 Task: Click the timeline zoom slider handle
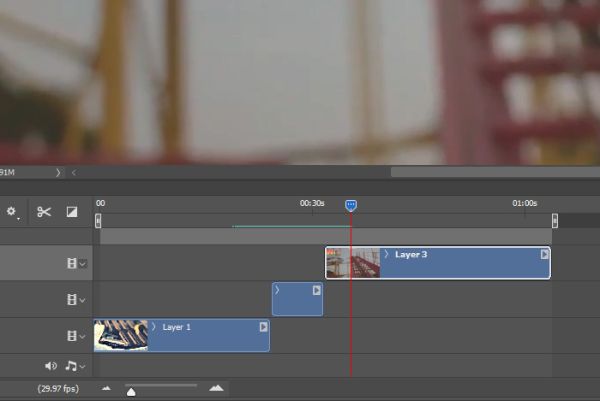point(131,392)
